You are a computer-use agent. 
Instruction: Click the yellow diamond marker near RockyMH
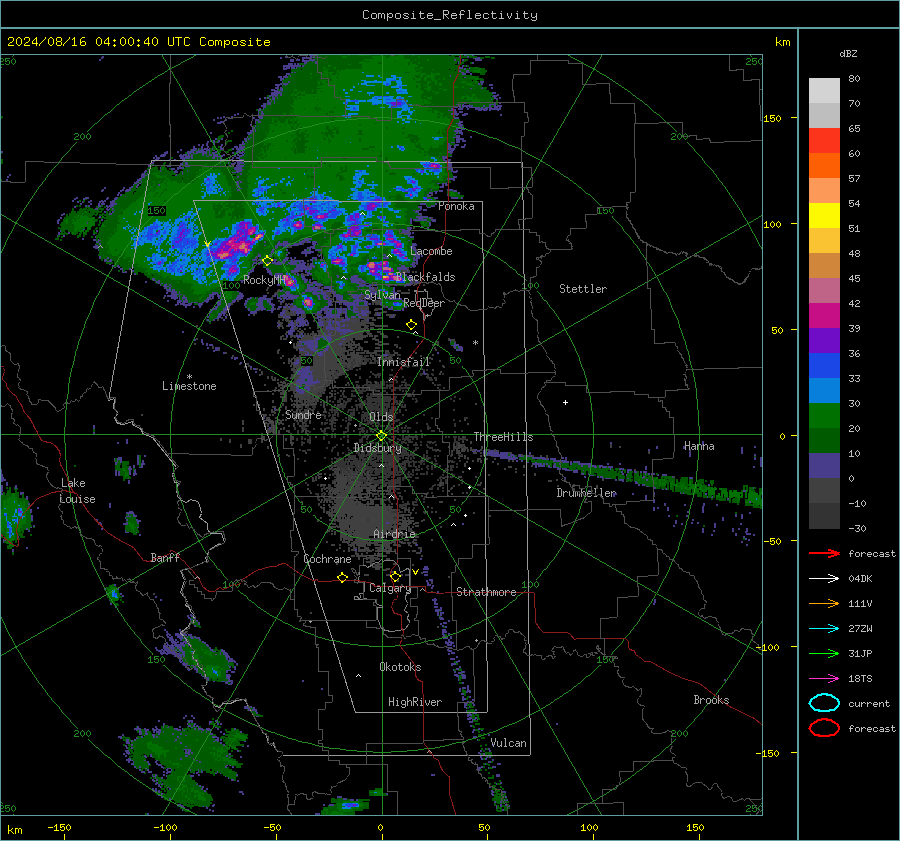point(267,261)
